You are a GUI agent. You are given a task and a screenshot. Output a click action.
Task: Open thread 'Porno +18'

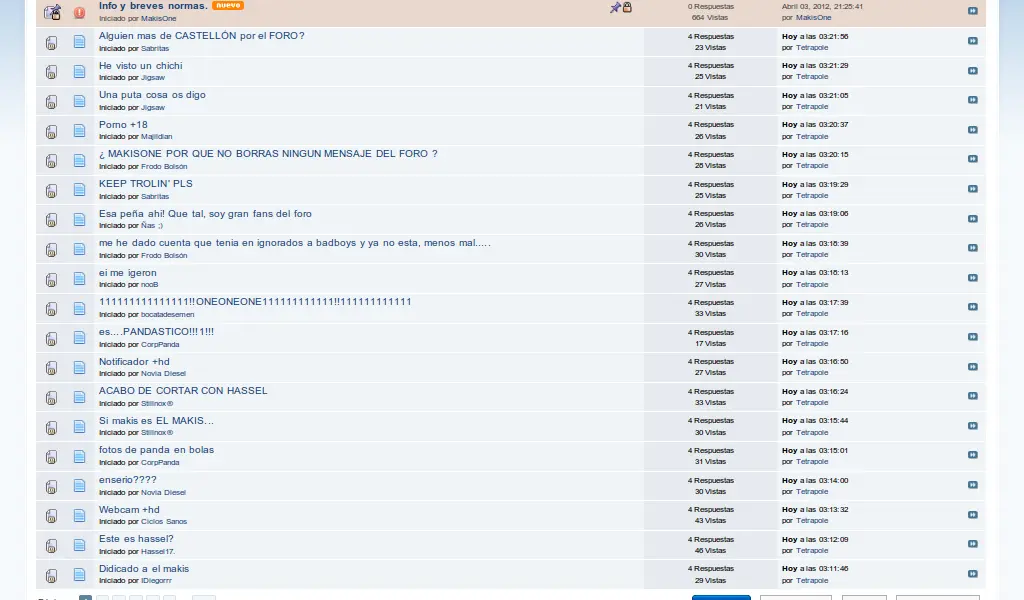coord(123,125)
